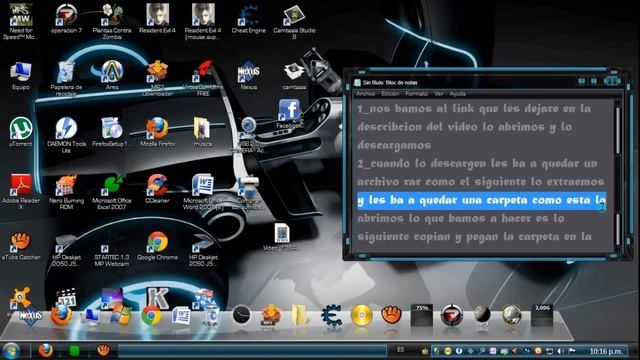640x360 pixels.
Task: Click the text line '2_cuando lo descargen'
Action: tap(477, 164)
